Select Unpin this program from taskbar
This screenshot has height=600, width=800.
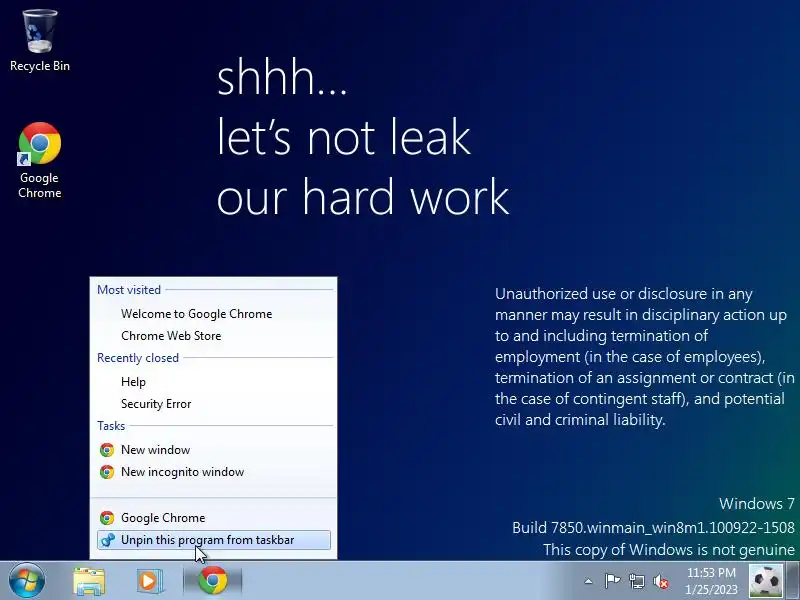[x=213, y=540]
